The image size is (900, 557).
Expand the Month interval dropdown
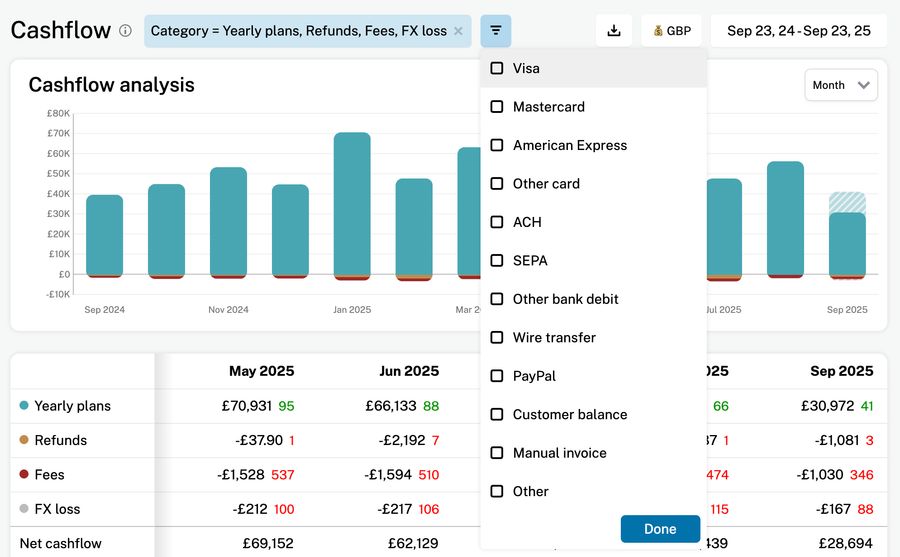(840, 85)
